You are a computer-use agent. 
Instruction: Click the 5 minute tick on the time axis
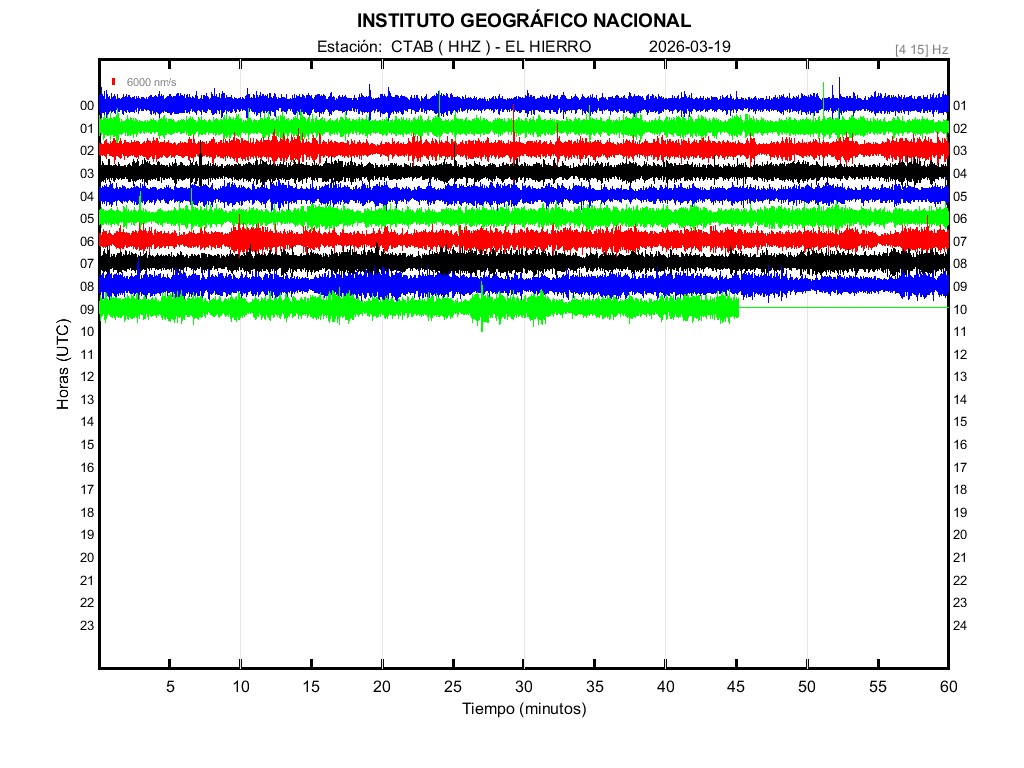coord(170,686)
